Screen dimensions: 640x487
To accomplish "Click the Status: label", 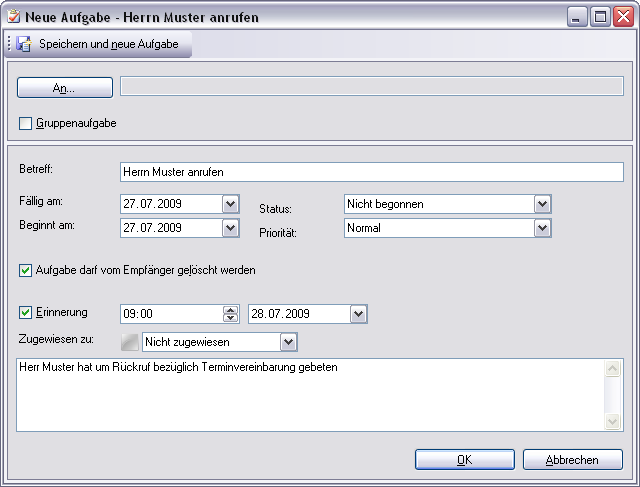I will click(276, 209).
